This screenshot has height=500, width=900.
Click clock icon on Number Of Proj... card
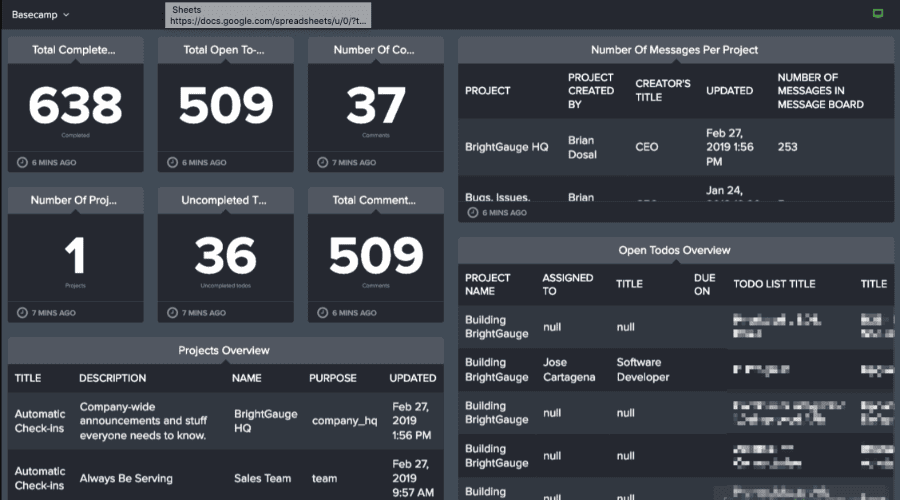click(22, 313)
